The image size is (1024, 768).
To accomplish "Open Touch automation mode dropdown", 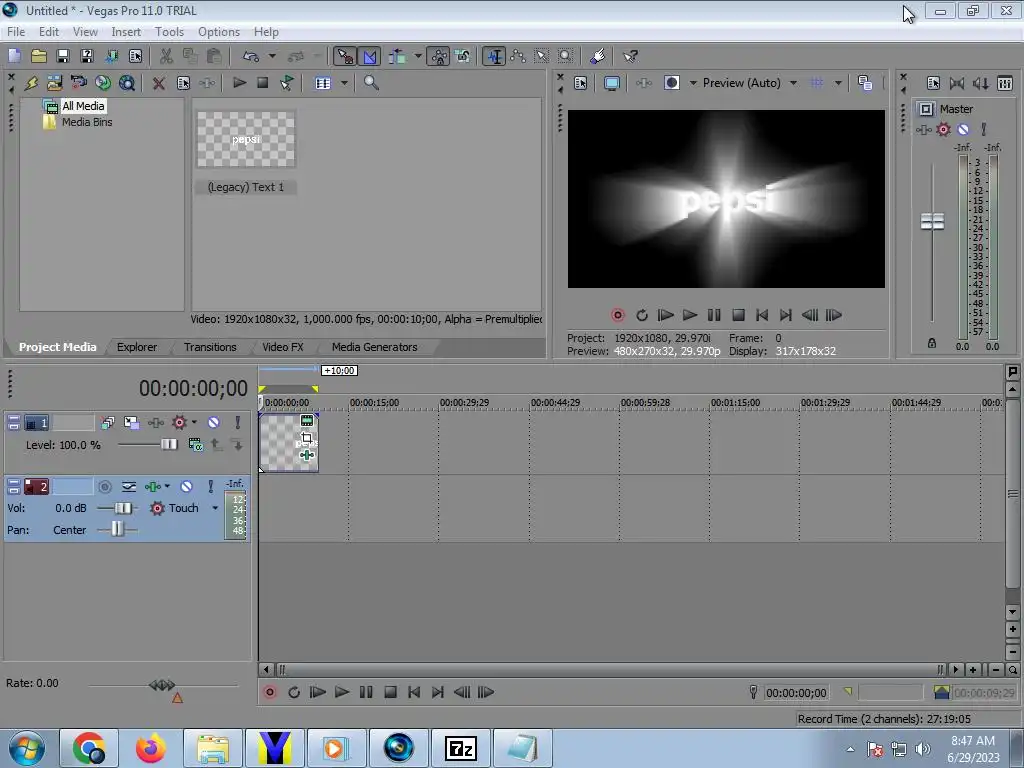I will pos(214,508).
